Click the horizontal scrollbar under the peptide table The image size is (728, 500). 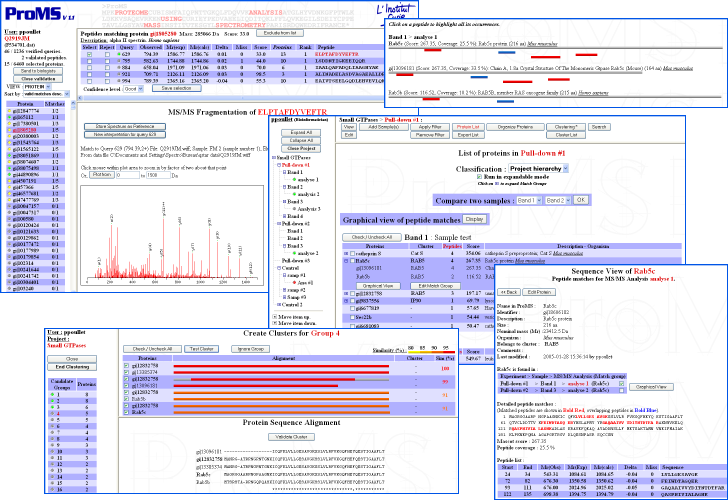(x=231, y=98)
